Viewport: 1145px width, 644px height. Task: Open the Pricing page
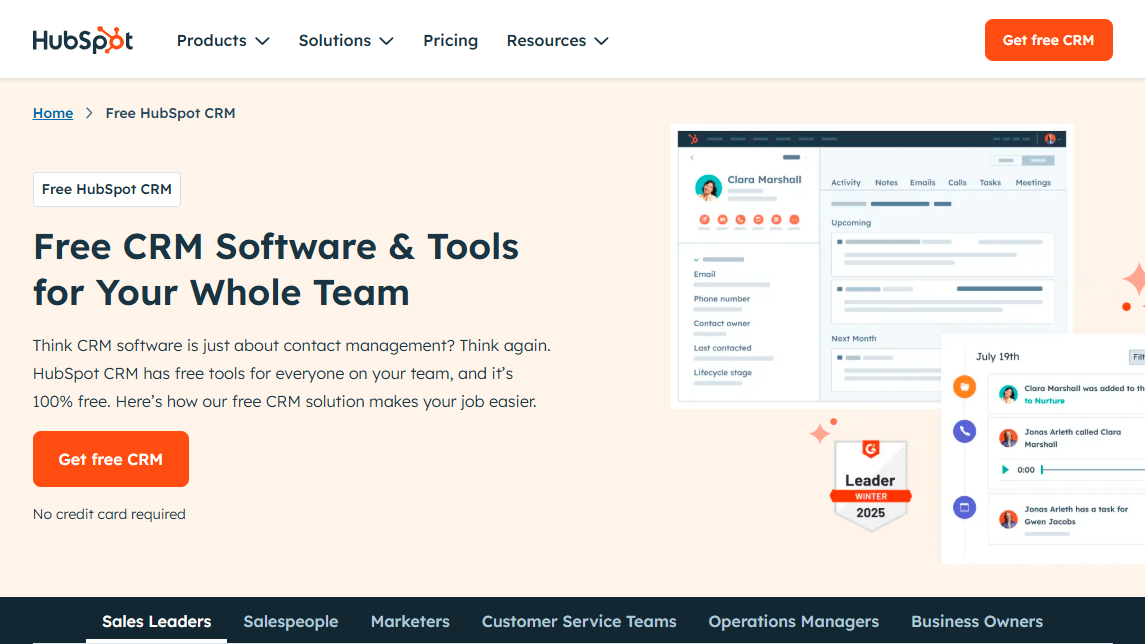point(450,41)
